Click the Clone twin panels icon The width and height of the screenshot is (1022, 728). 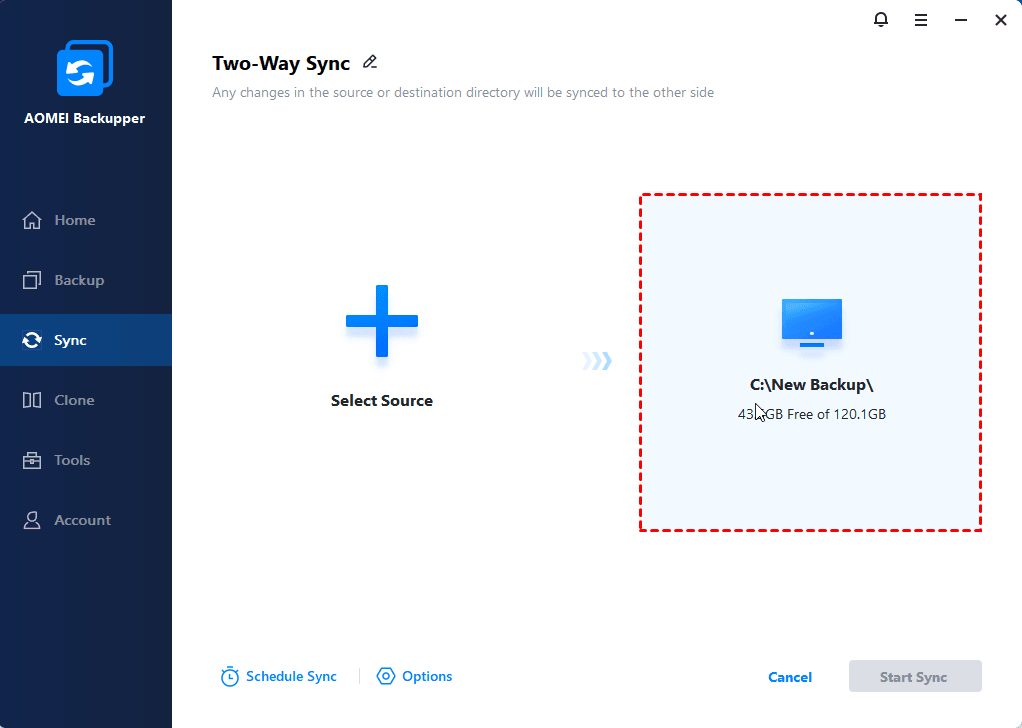[32, 400]
